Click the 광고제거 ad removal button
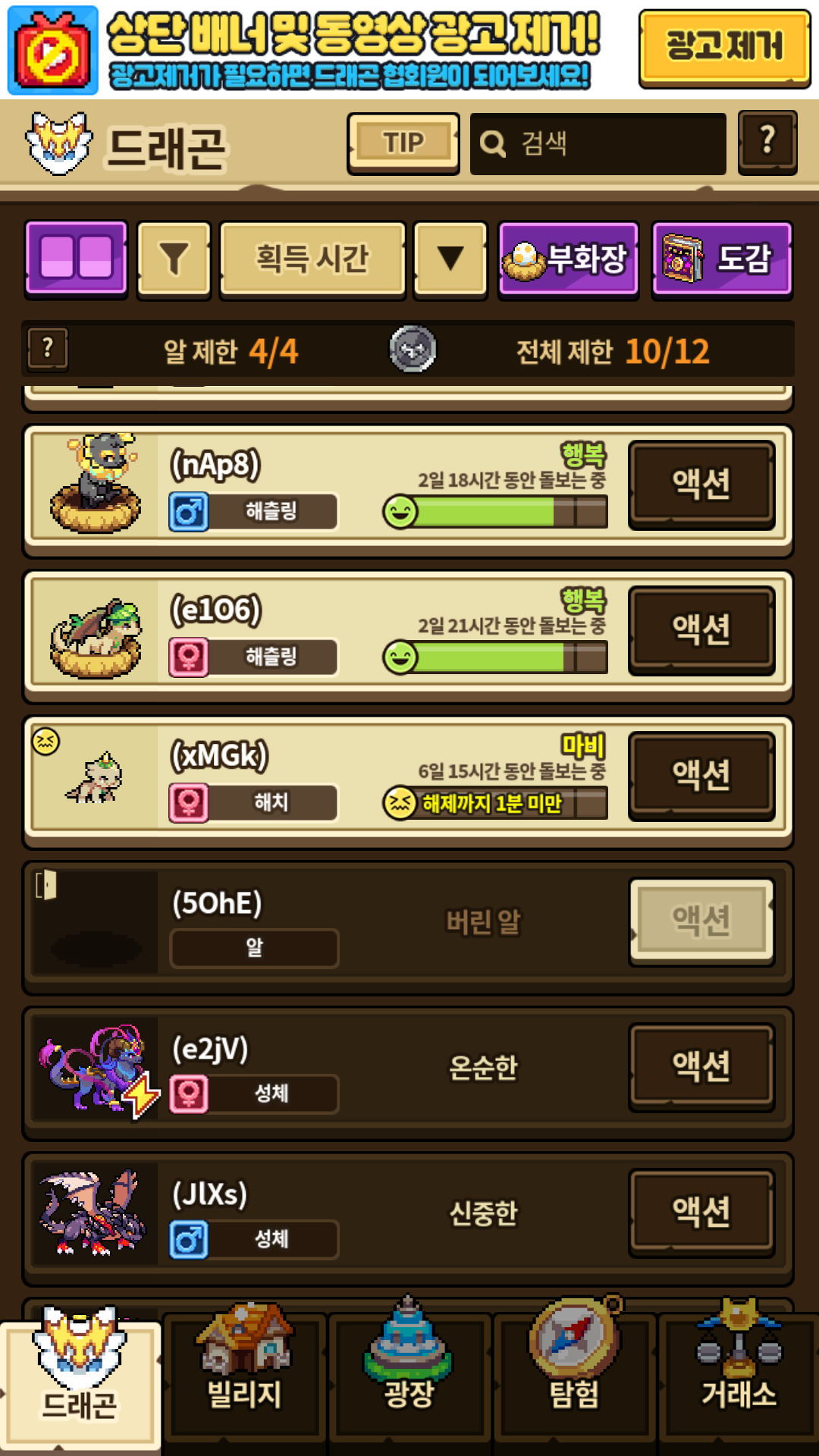This screenshot has width=819, height=1456. [x=724, y=47]
